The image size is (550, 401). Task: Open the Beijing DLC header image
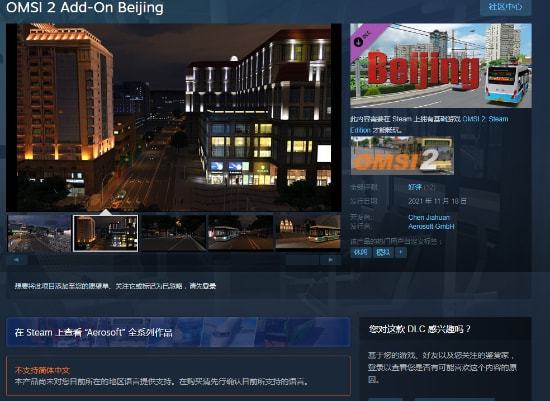pos(441,66)
